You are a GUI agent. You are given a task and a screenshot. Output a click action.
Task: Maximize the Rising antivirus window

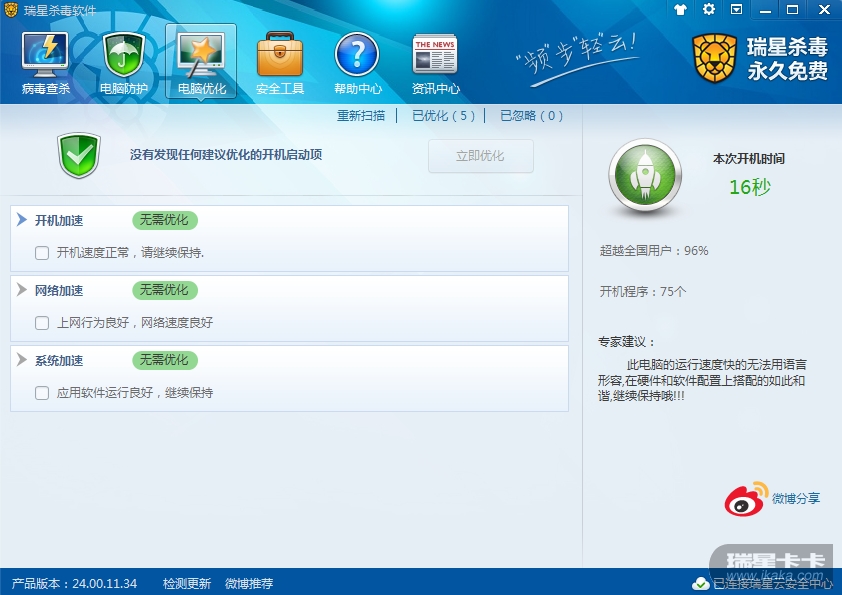pyautogui.click(x=793, y=10)
